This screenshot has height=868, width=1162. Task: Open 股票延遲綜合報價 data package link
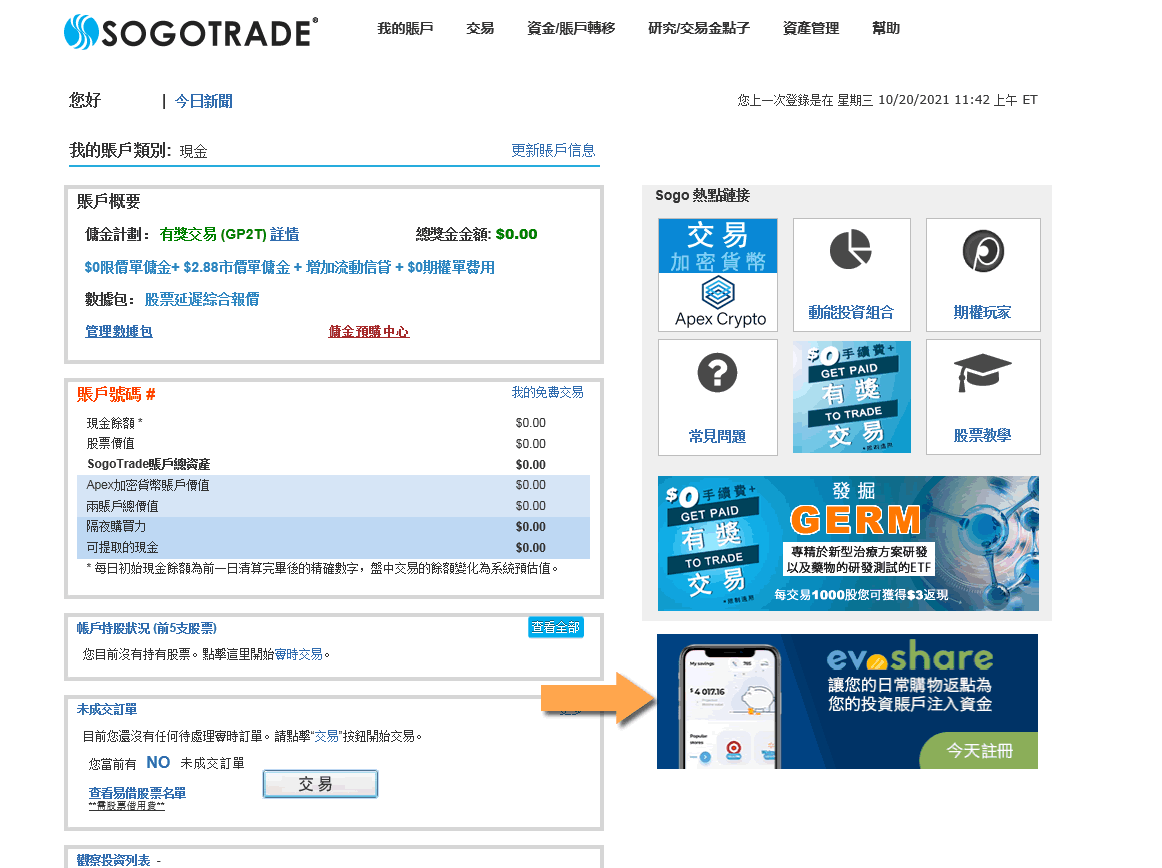point(202,299)
